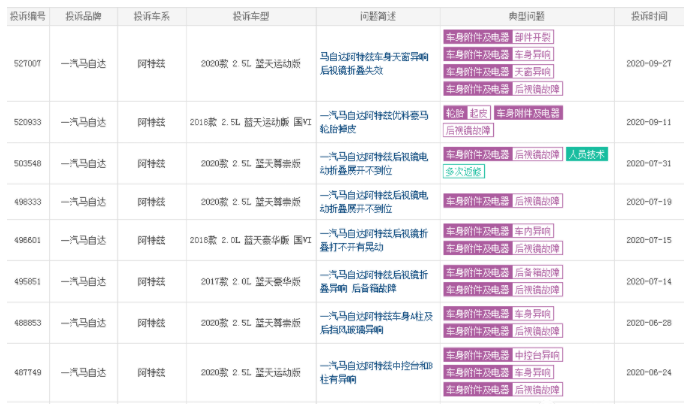687x404 pixels.
Task: Click 一汽马自达 brand in row 527007
Action: pos(83,64)
